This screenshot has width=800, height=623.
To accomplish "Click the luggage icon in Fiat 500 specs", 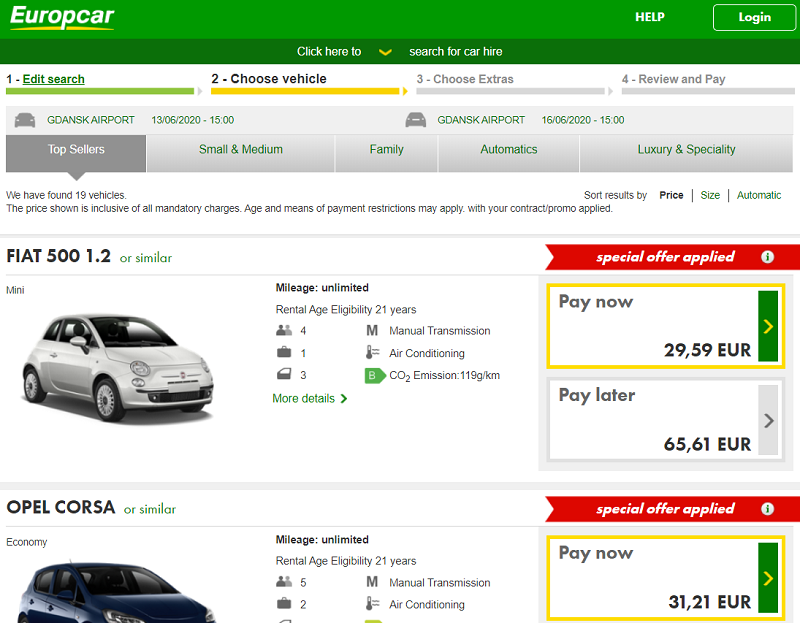I will point(284,353).
